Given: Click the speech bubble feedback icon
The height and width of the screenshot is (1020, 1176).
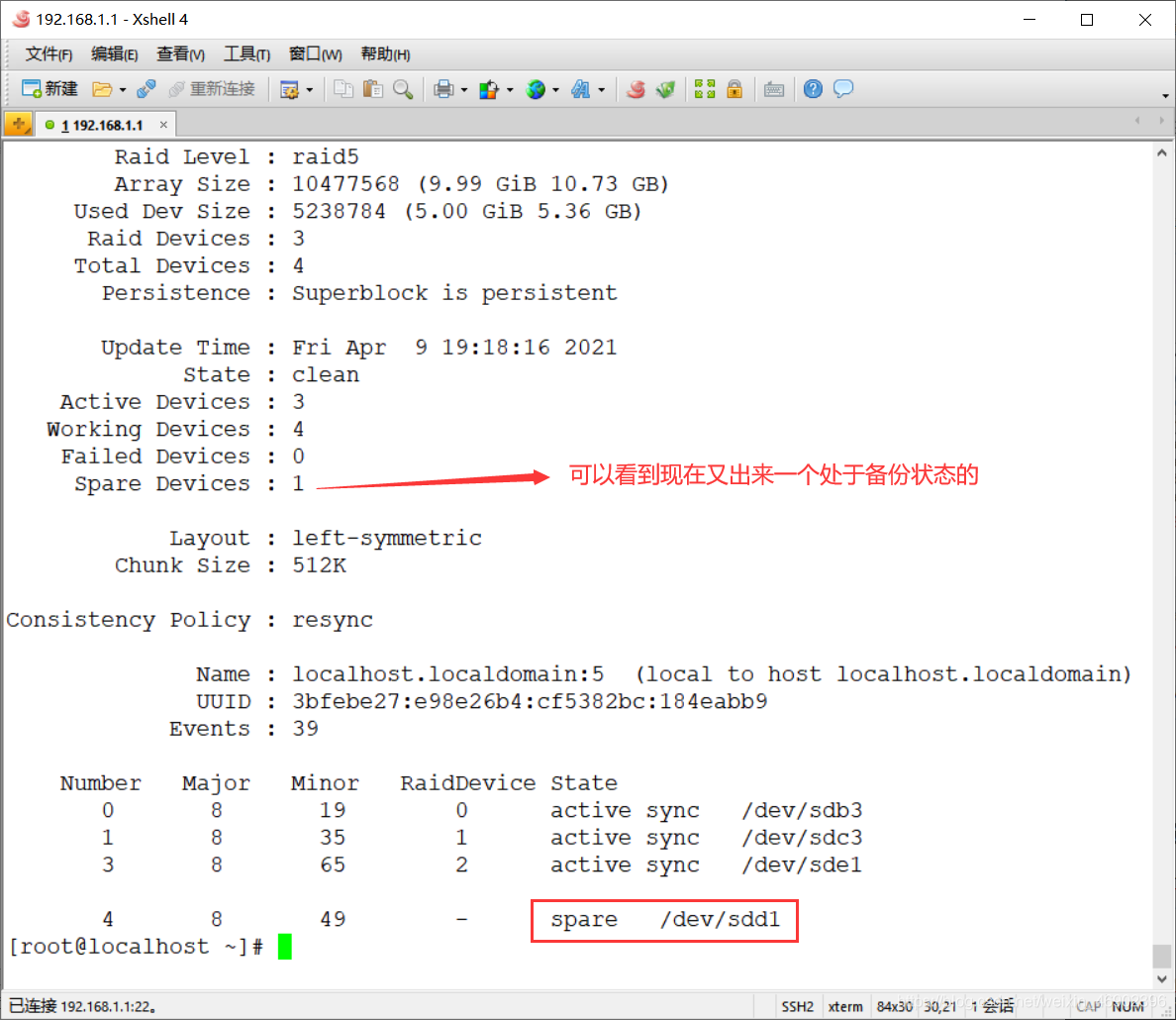Looking at the screenshot, I should point(843,89).
